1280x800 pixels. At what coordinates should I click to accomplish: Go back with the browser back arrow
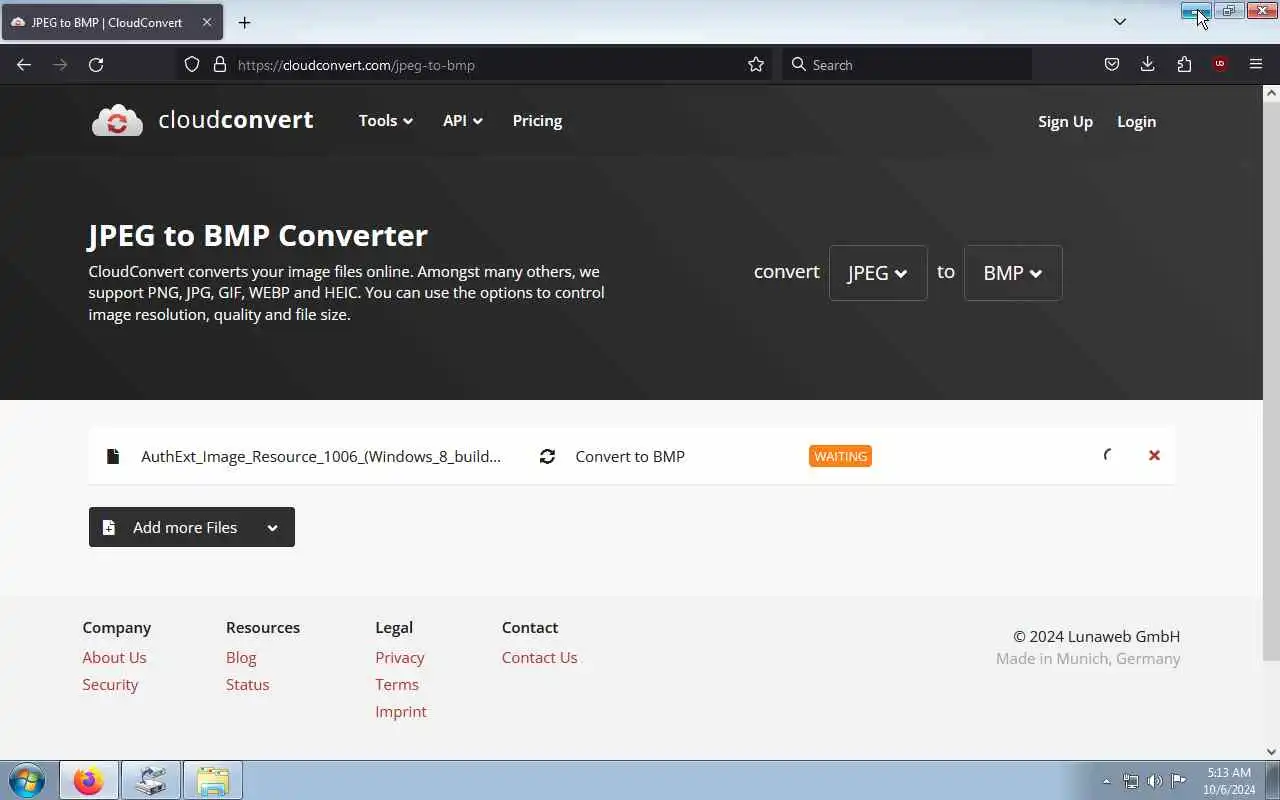[x=24, y=64]
